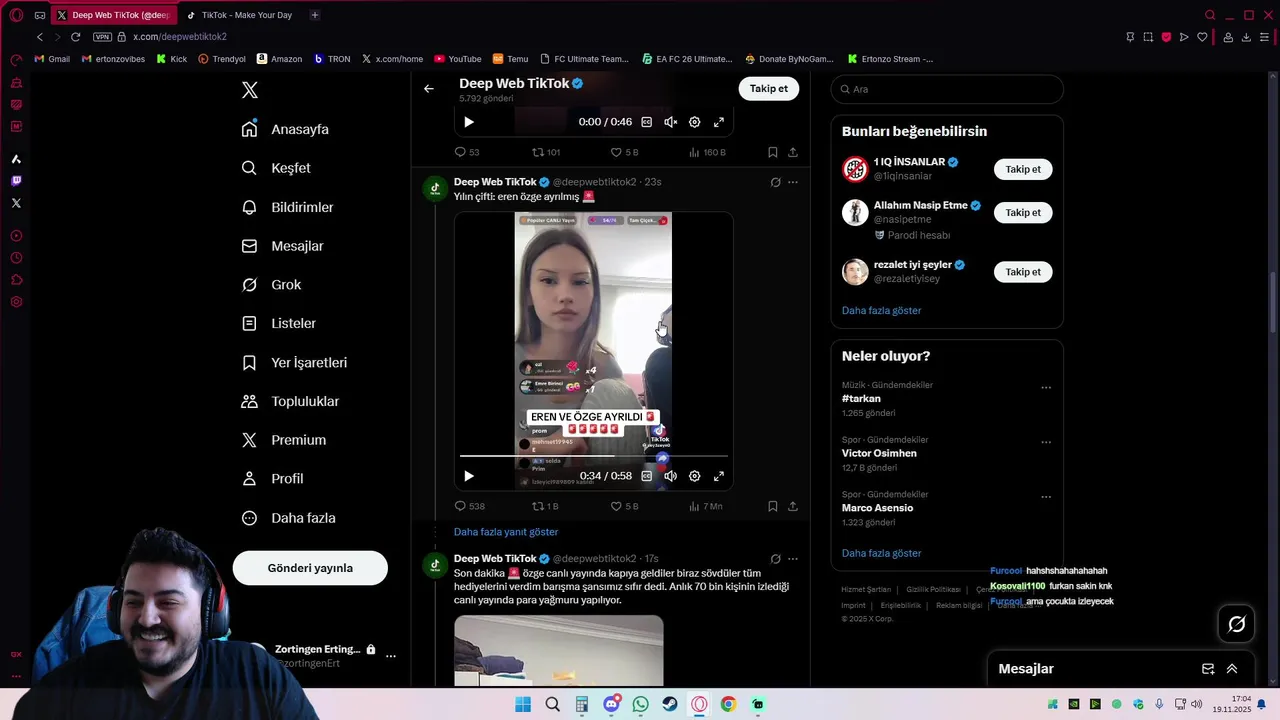Image resolution: width=1280 pixels, height=720 pixels.
Task: Open settings gear on 0:46 video
Action: pyautogui.click(x=695, y=122)
